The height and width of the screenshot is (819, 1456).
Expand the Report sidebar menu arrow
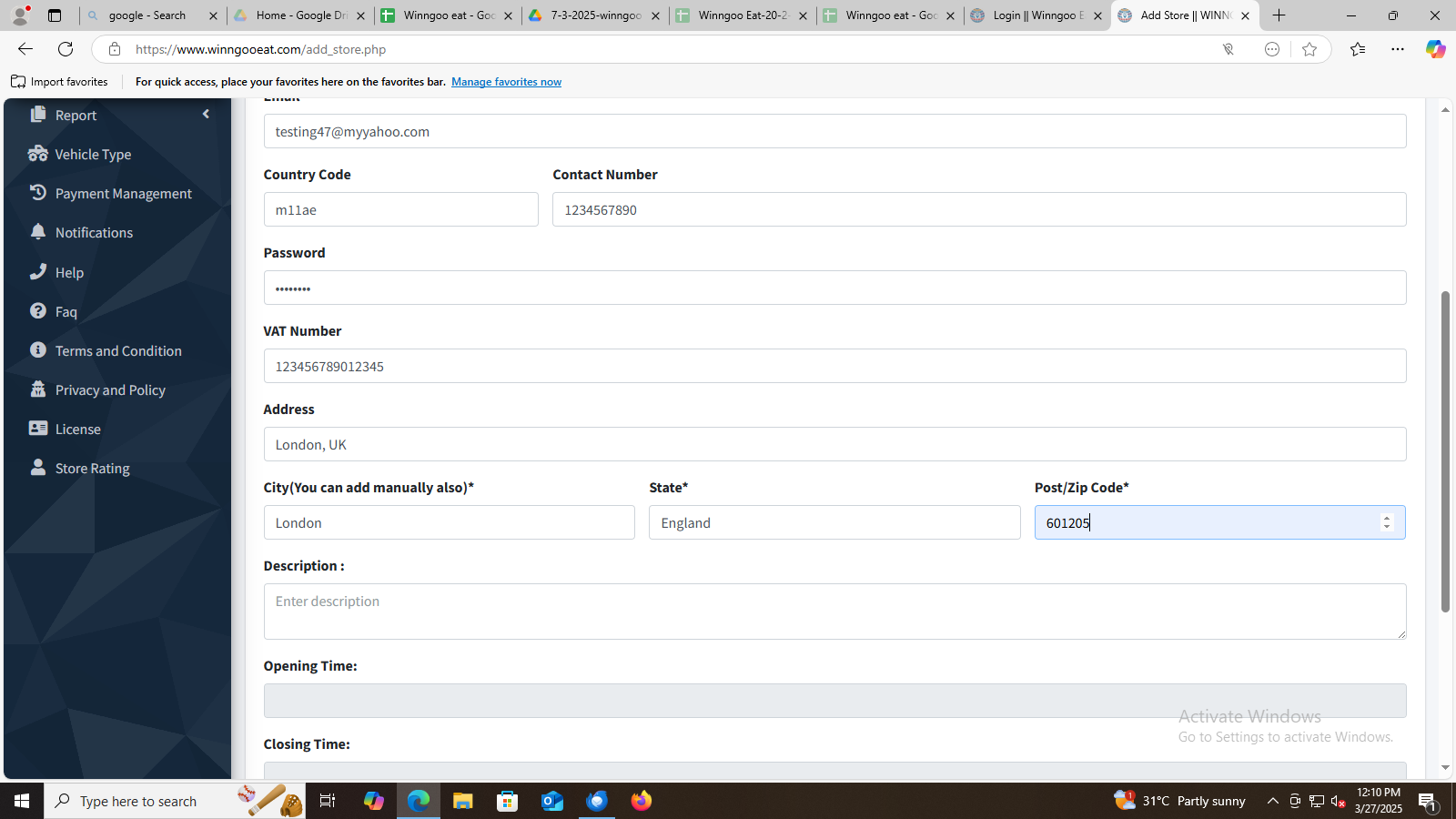206,115
